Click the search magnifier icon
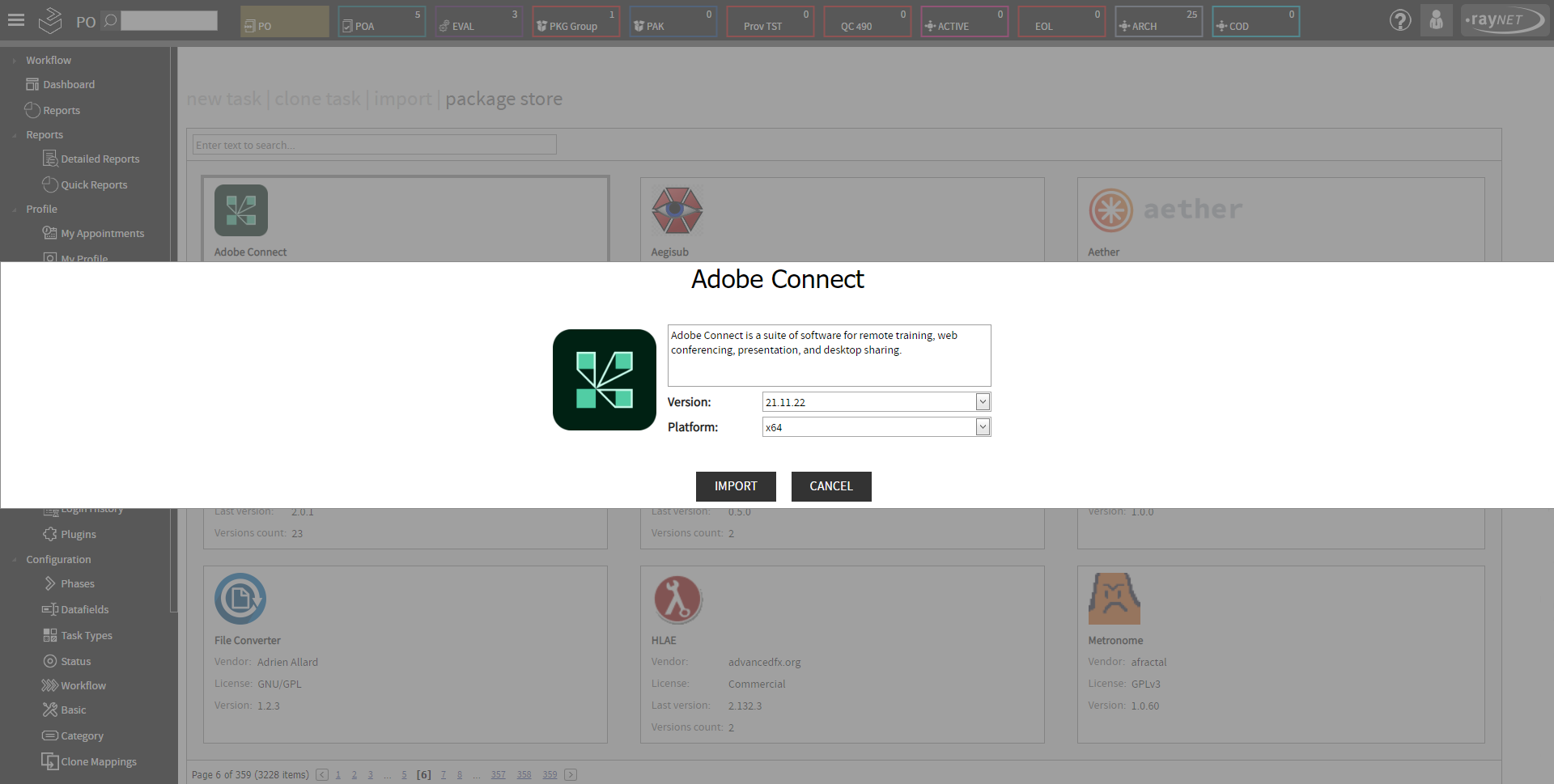Screen dimensions: 1554x784 pyautogui.click(x=111, y=20)
